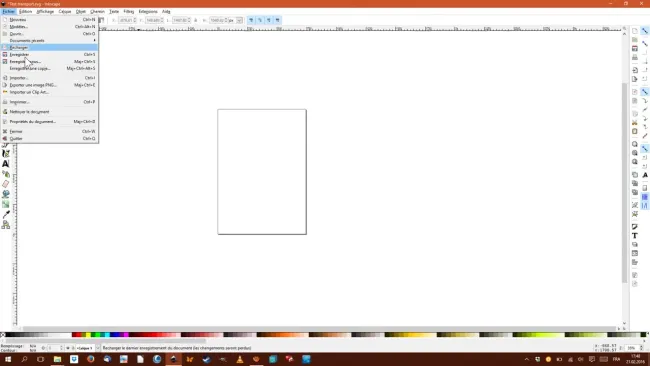Expand the Documents récents submenu
650x366 pixels.
tap(49, 41)
